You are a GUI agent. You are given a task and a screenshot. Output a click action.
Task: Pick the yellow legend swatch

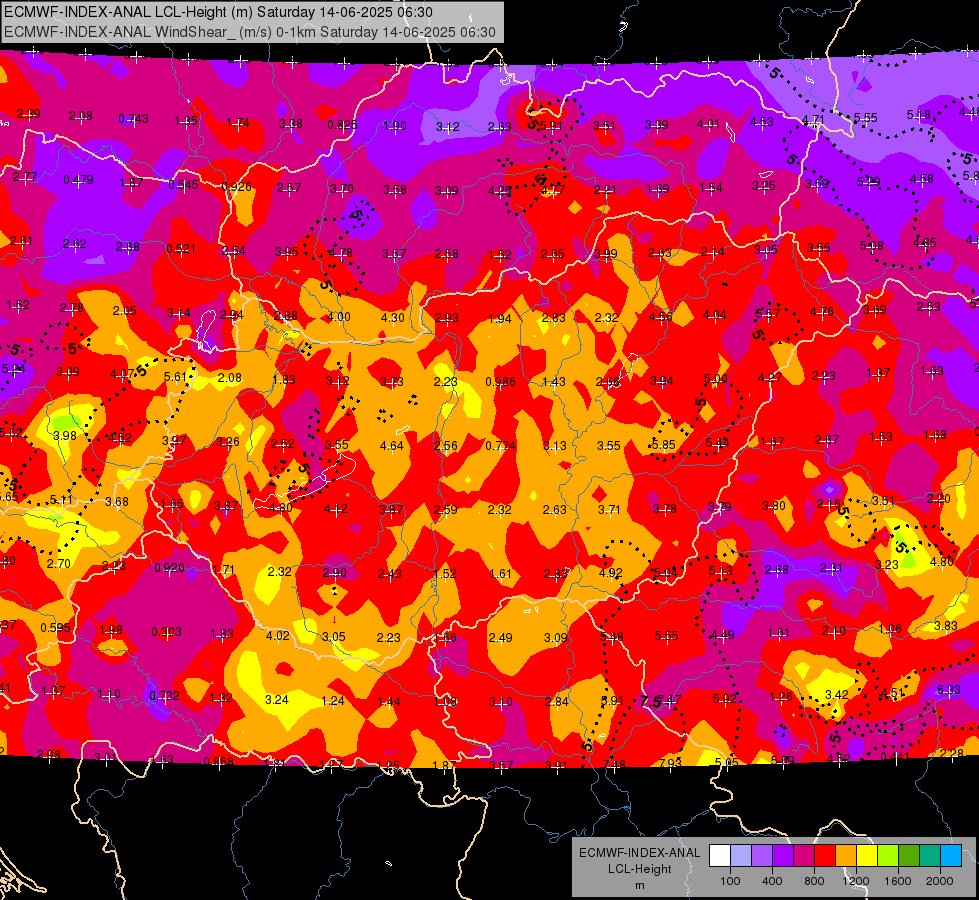click(x=867, y=856)
